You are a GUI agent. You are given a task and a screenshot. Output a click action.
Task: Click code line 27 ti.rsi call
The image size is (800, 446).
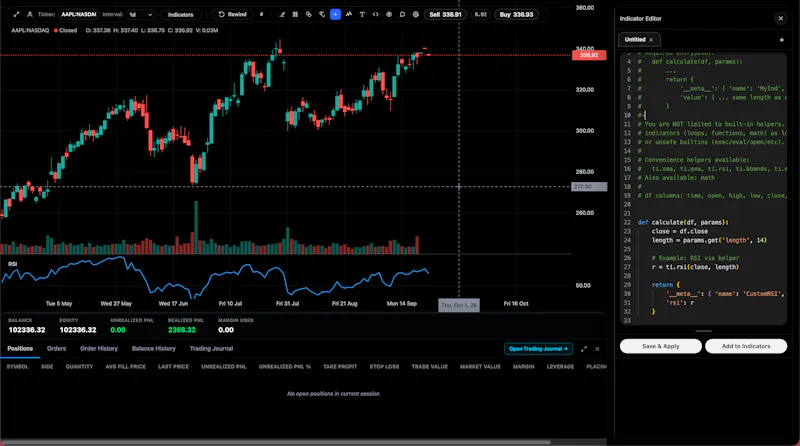click(695, 267)
